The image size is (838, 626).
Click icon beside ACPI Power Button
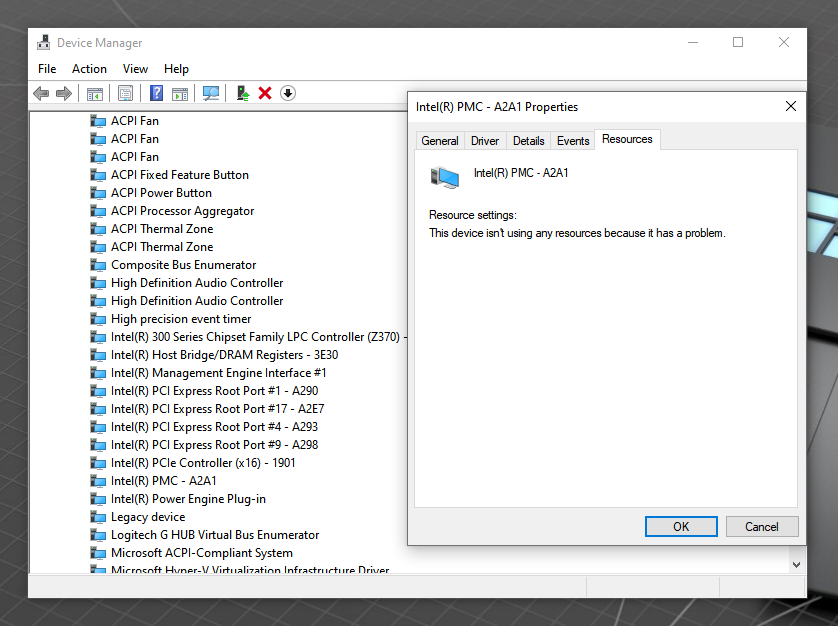(x=98, y=193)
